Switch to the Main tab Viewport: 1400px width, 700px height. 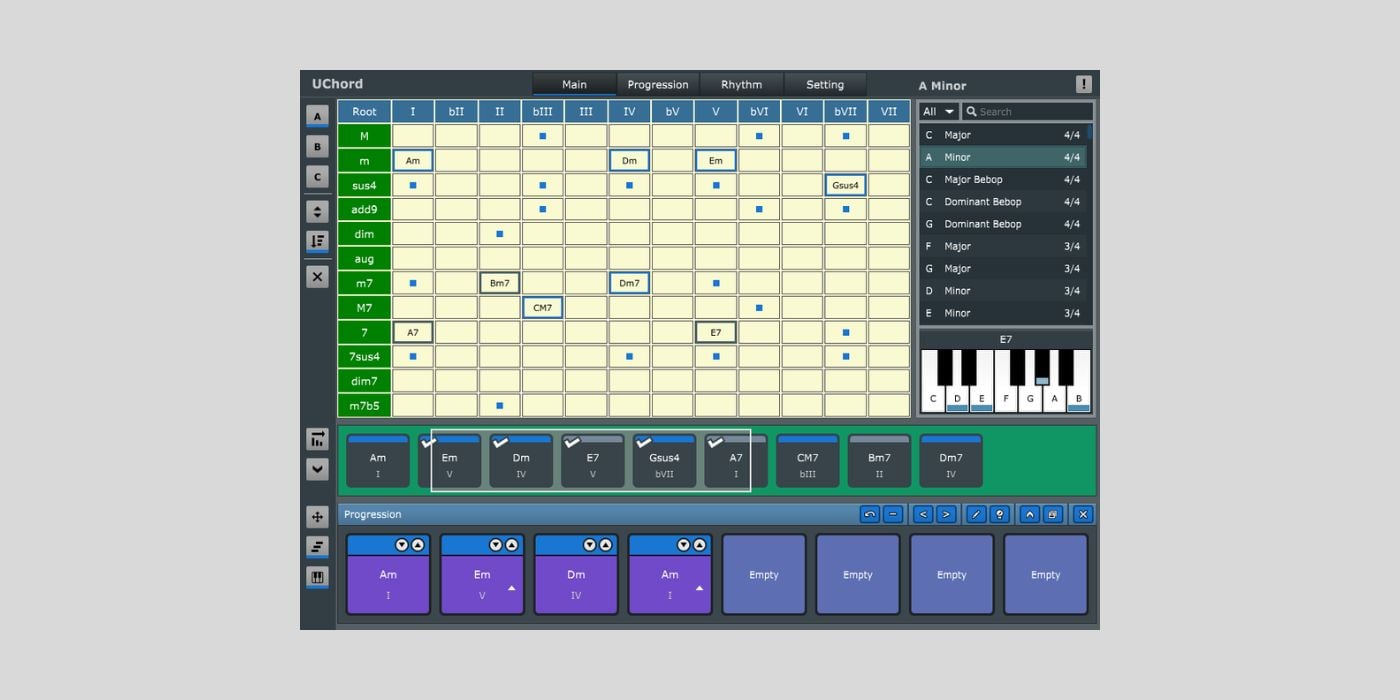574,84
